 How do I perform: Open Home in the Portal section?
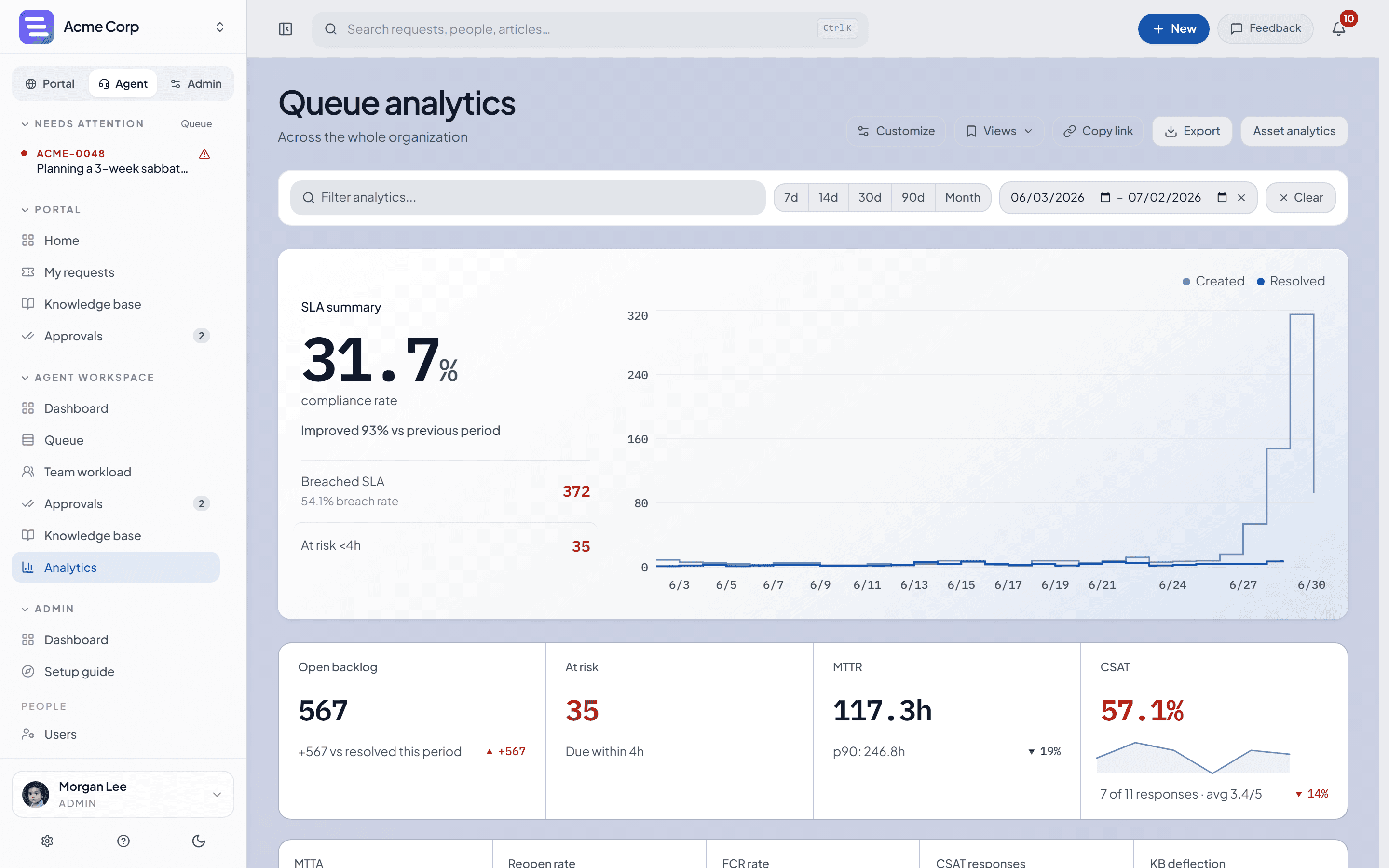tap(115, 241)
